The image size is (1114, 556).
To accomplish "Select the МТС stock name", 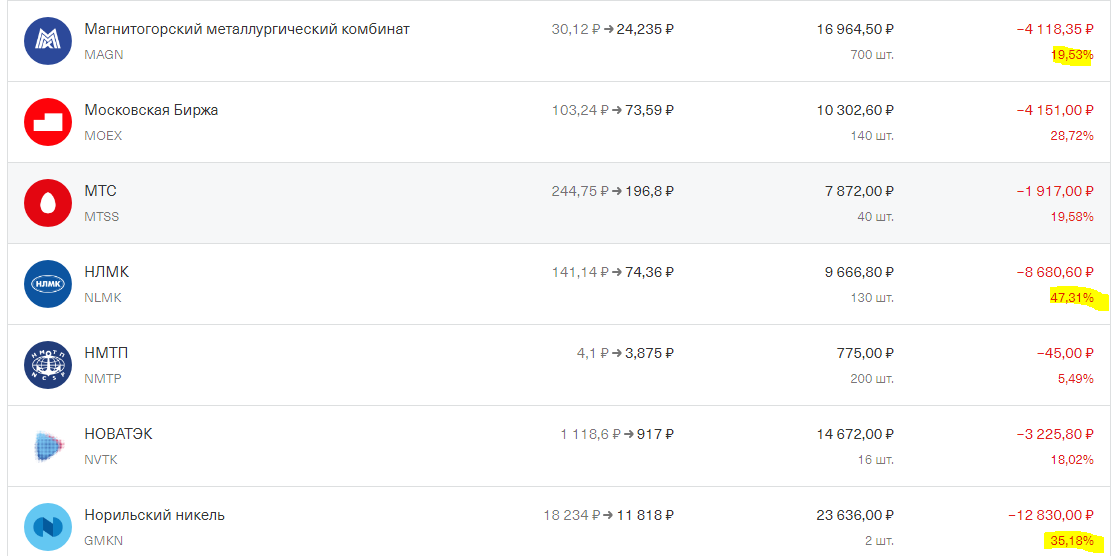I will click(101, 191).
